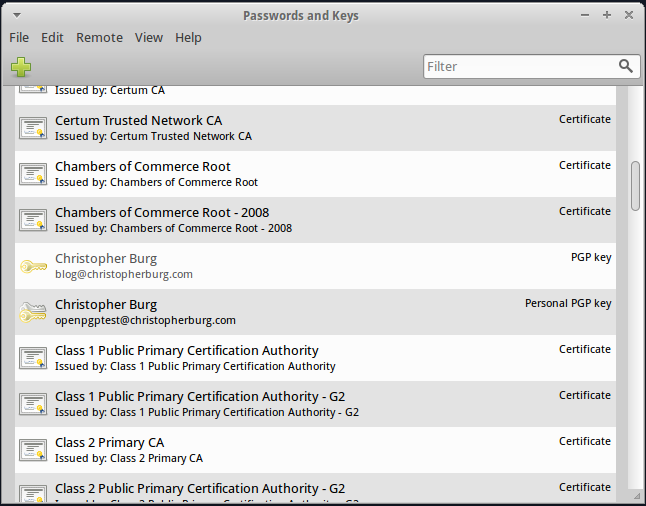This screenshot has height=506, width=646.
Task: Click the vertical scrollbar thumb
Action: tap(635, 186)
